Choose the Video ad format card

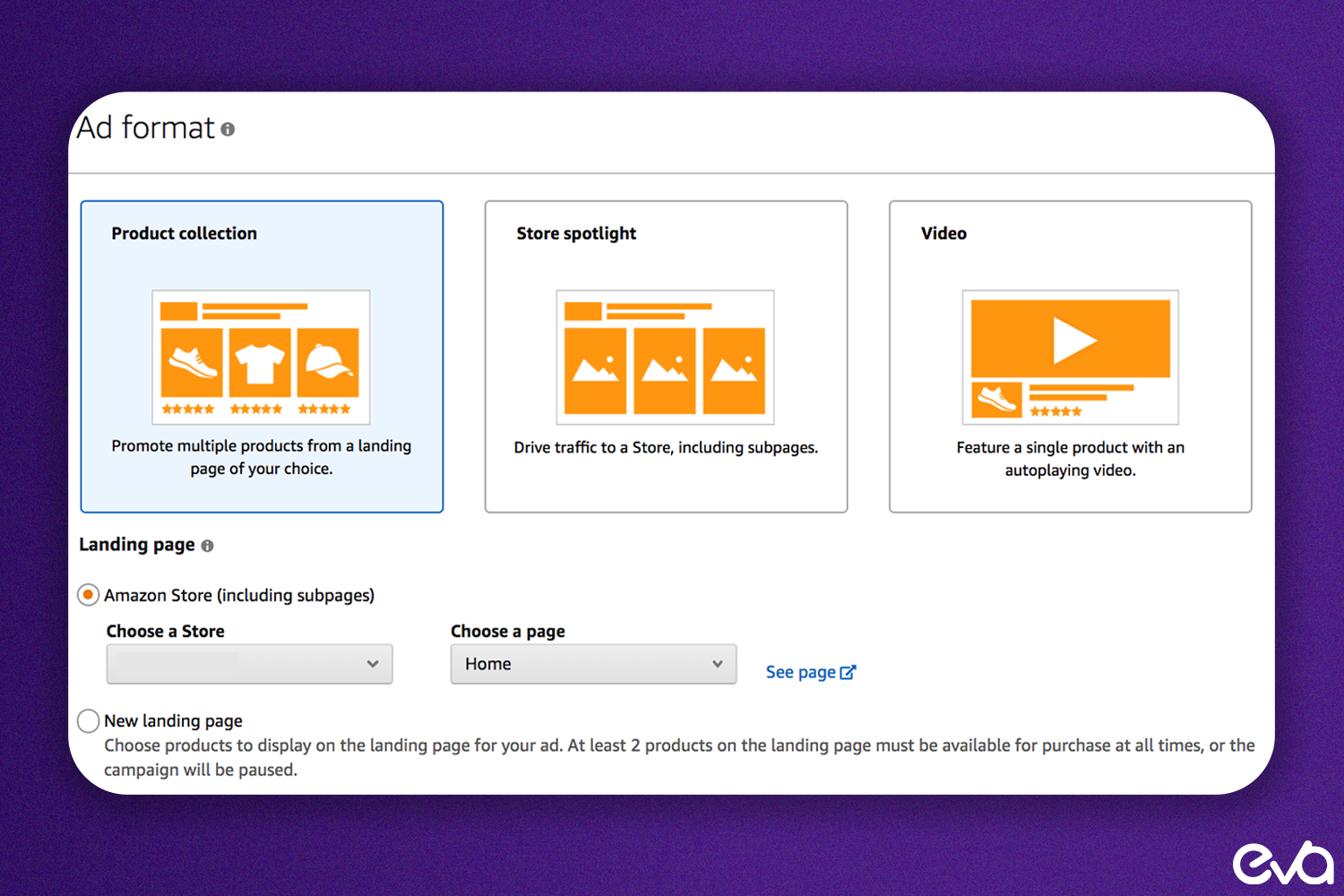(1070, 357)
